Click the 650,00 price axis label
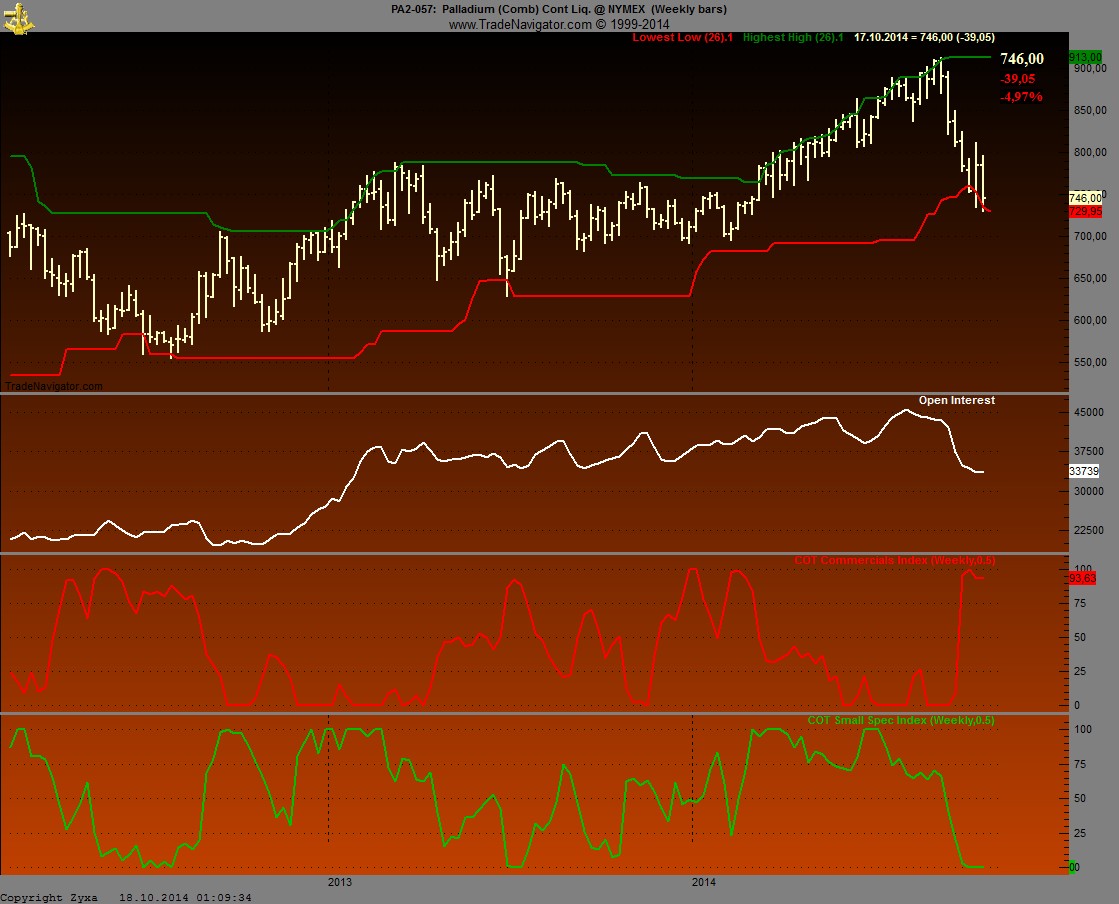The width and height of the screenshot is (1119, 904). tap(1090, 278)
